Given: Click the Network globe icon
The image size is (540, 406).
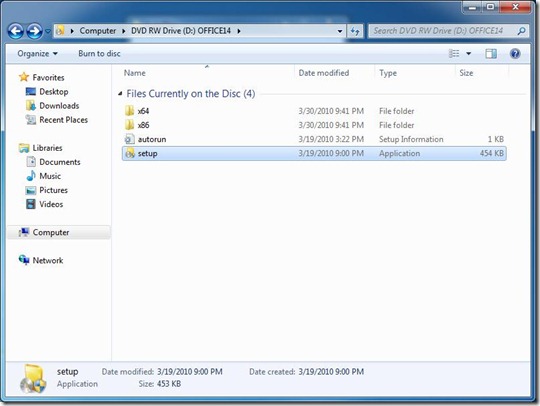Looking at the screenshot, I should (x=24, y=260).
